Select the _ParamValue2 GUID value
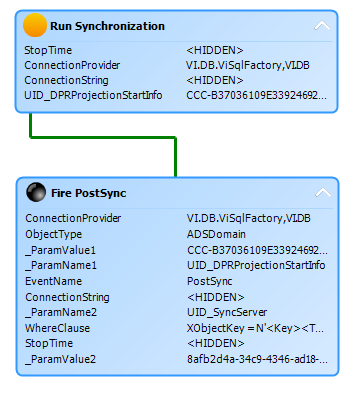Viewport: 363px width, 399px height. click(257, 359)
